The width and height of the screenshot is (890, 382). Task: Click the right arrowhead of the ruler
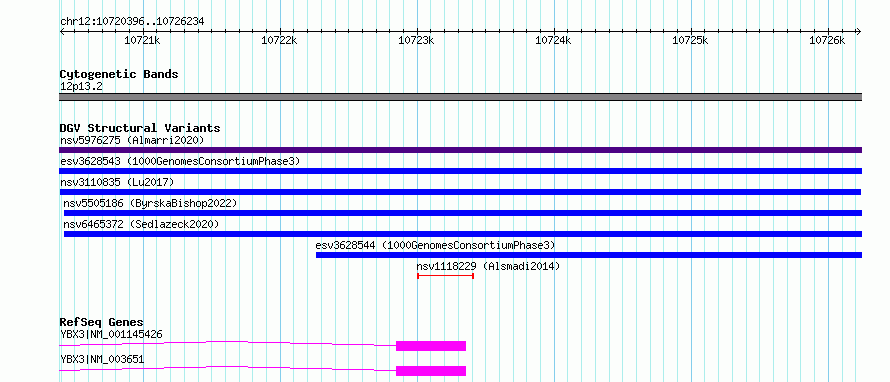(x=859, y=32)
